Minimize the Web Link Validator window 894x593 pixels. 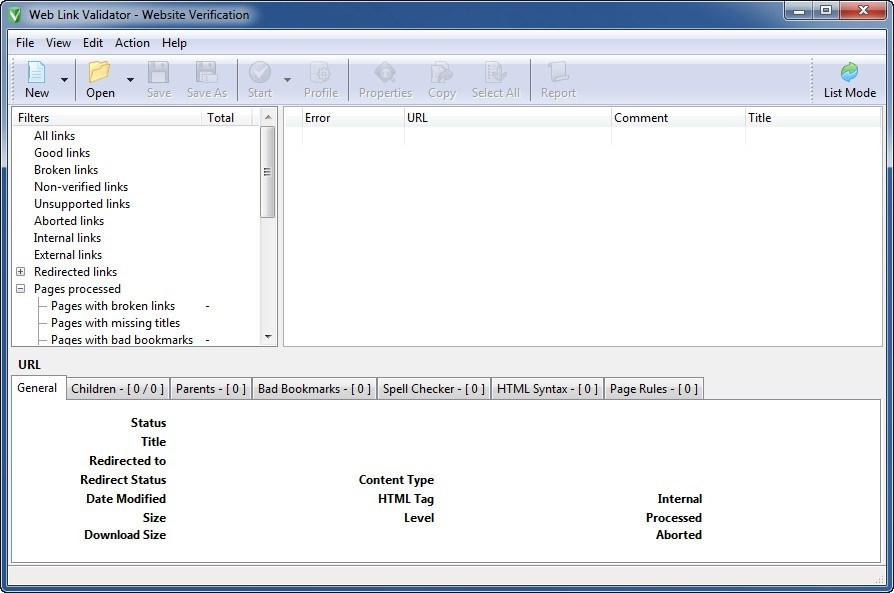[x=799, y=11]
